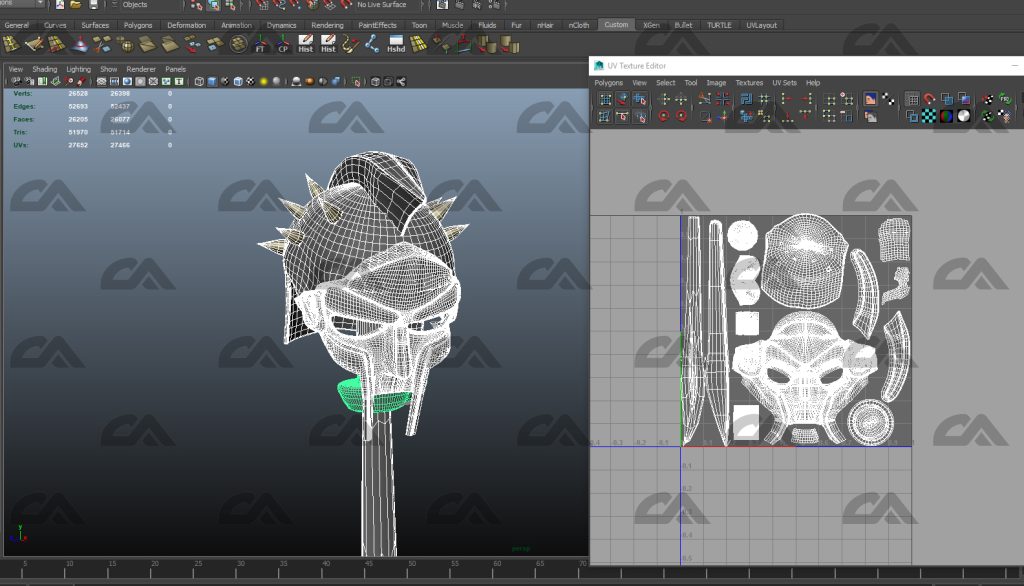
Task: Select the UV Lattice tool icon
Action: point(606,98)
